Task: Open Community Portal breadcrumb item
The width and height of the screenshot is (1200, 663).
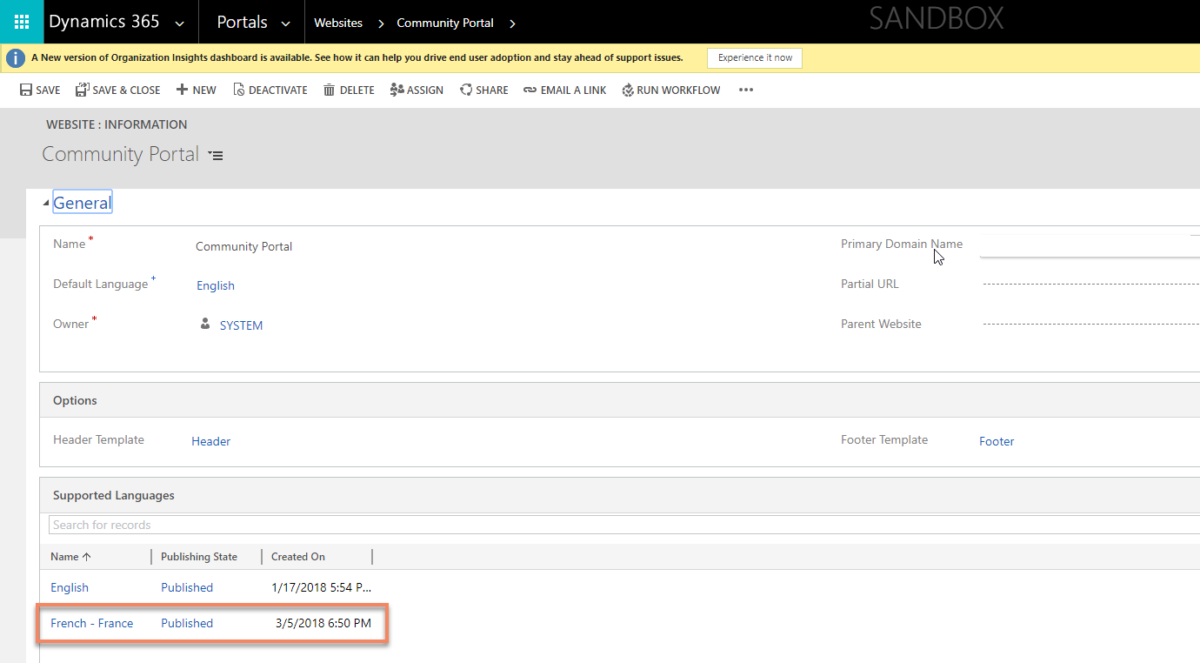Action: (445, 23)
